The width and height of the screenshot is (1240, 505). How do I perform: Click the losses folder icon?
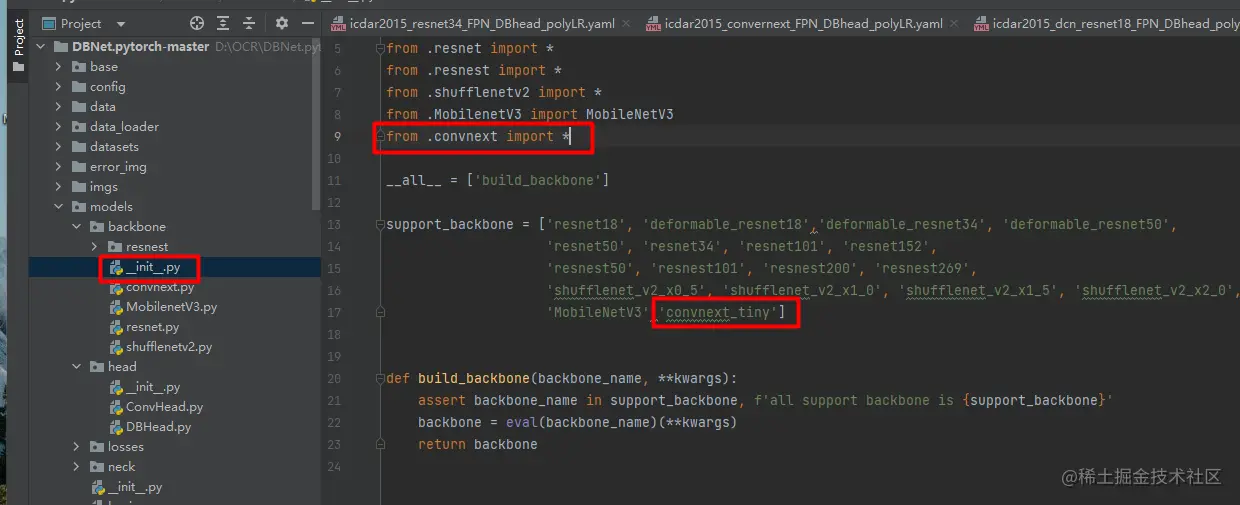97,447
